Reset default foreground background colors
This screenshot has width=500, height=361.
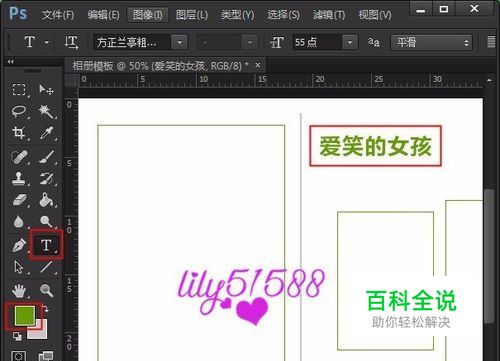[x=17, y=337]
